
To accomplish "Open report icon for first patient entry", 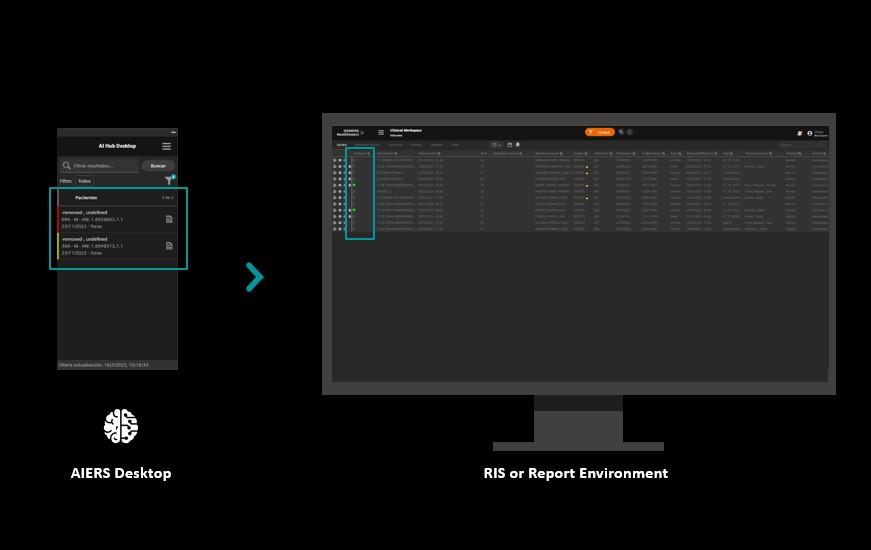I will click(169, 219).
